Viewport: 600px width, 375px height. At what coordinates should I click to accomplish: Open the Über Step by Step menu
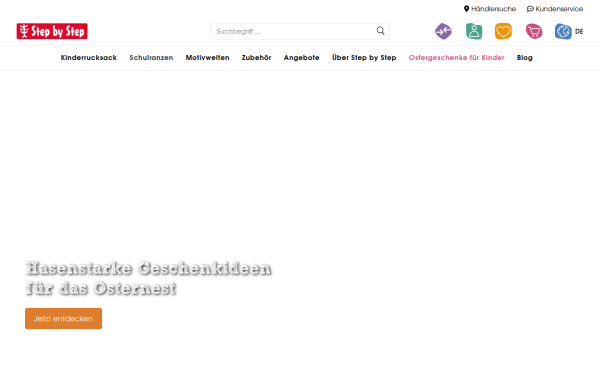(x=364, y=58)
